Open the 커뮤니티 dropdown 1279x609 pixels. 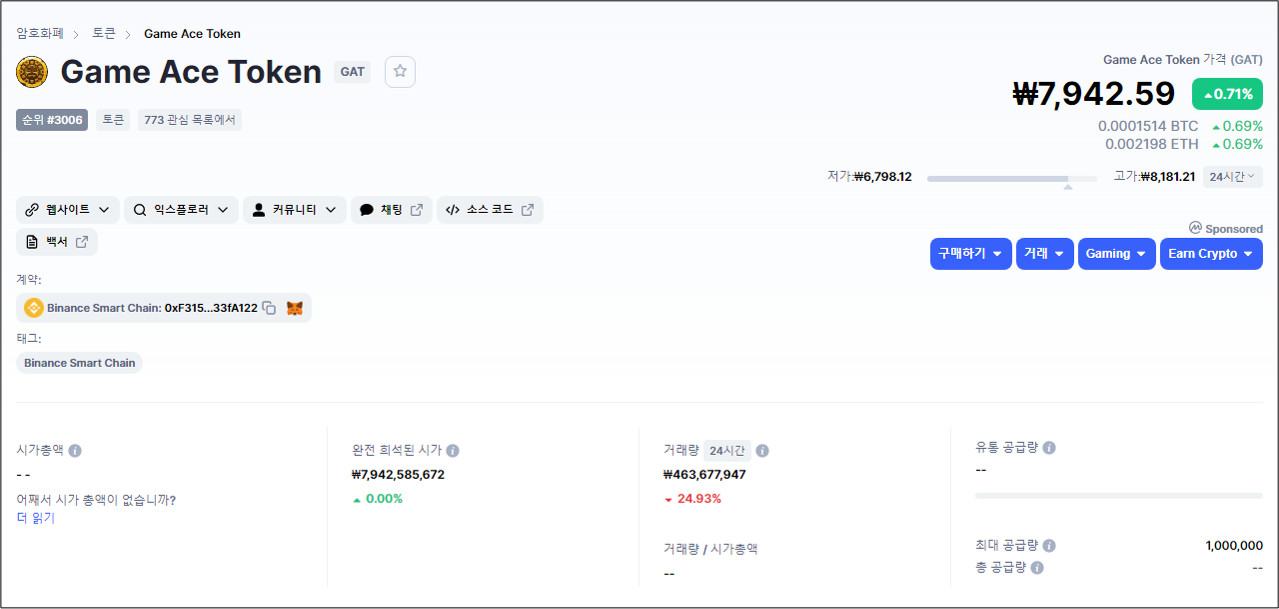(295, 210)
